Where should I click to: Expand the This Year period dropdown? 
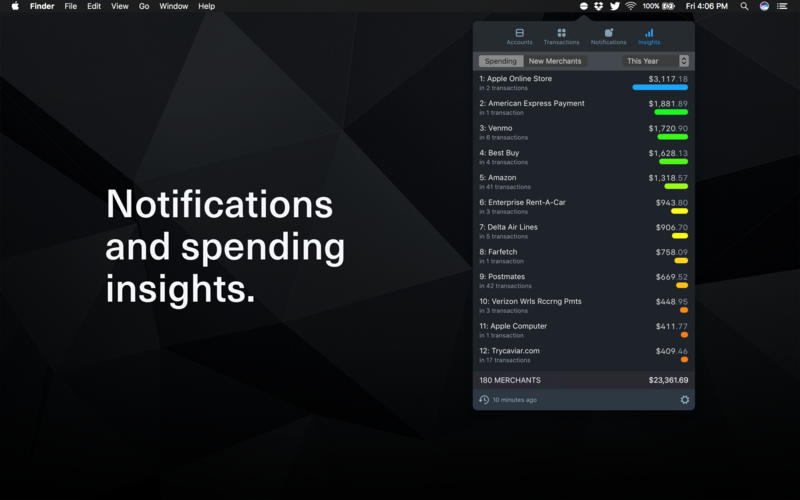[656, 61]
